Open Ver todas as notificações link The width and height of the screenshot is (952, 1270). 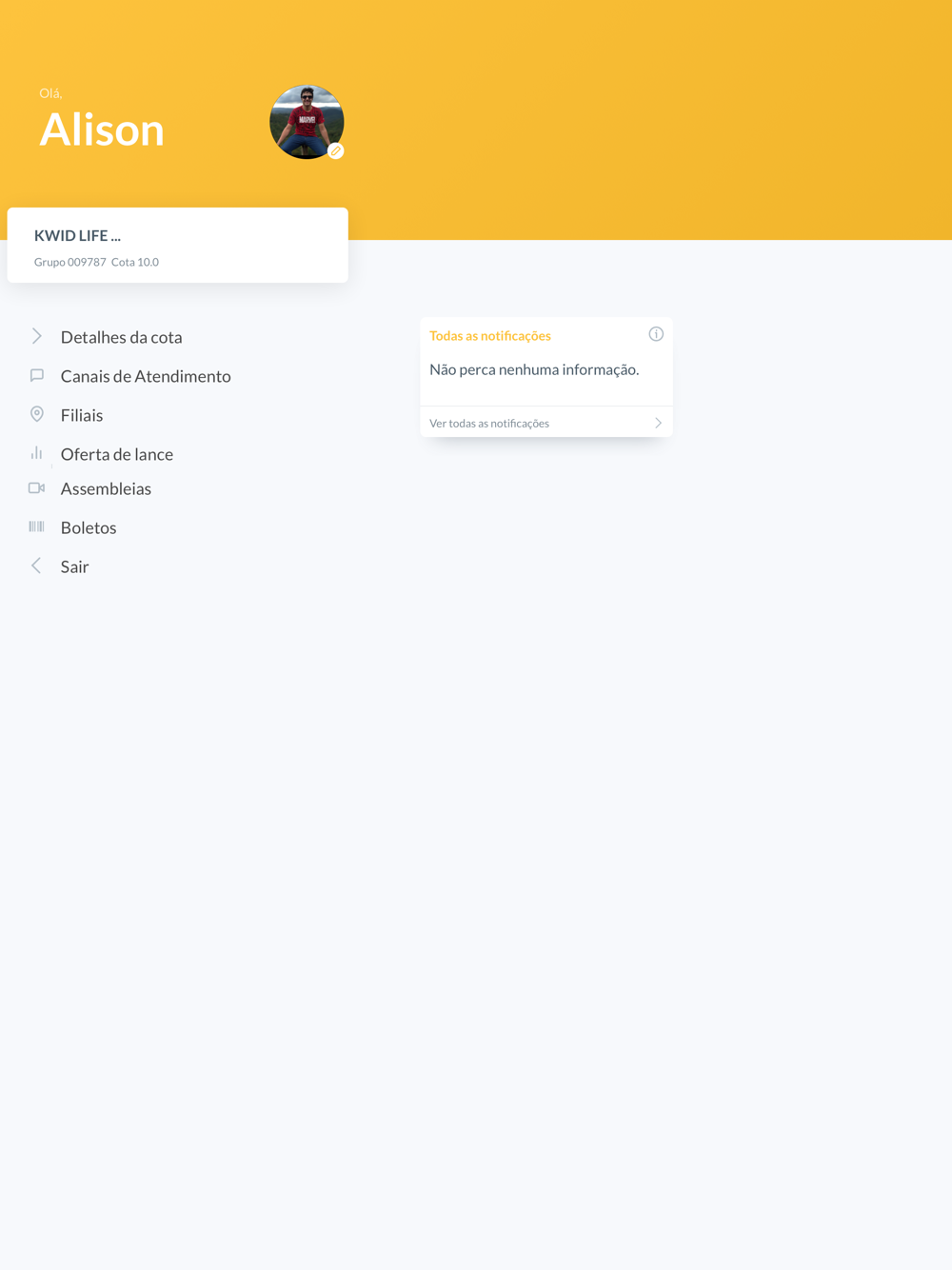(489, 423)
